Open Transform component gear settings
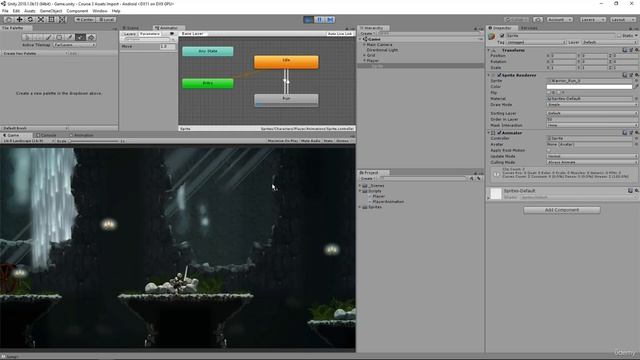Image resolution: width=640 pixels, height=360 pixels. coord(636,50)
